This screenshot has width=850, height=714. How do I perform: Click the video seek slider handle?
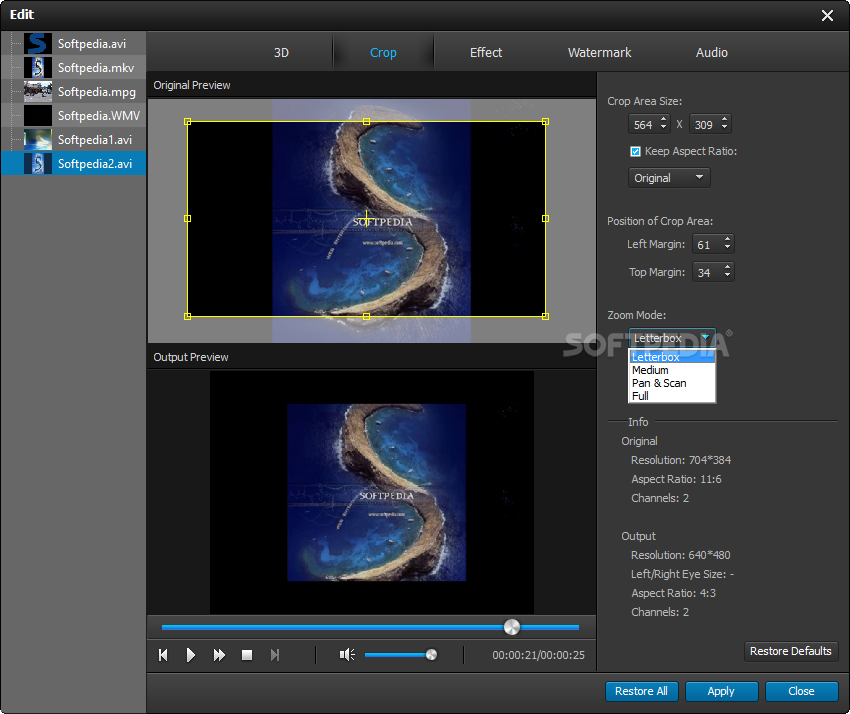[x=511, y=627]
